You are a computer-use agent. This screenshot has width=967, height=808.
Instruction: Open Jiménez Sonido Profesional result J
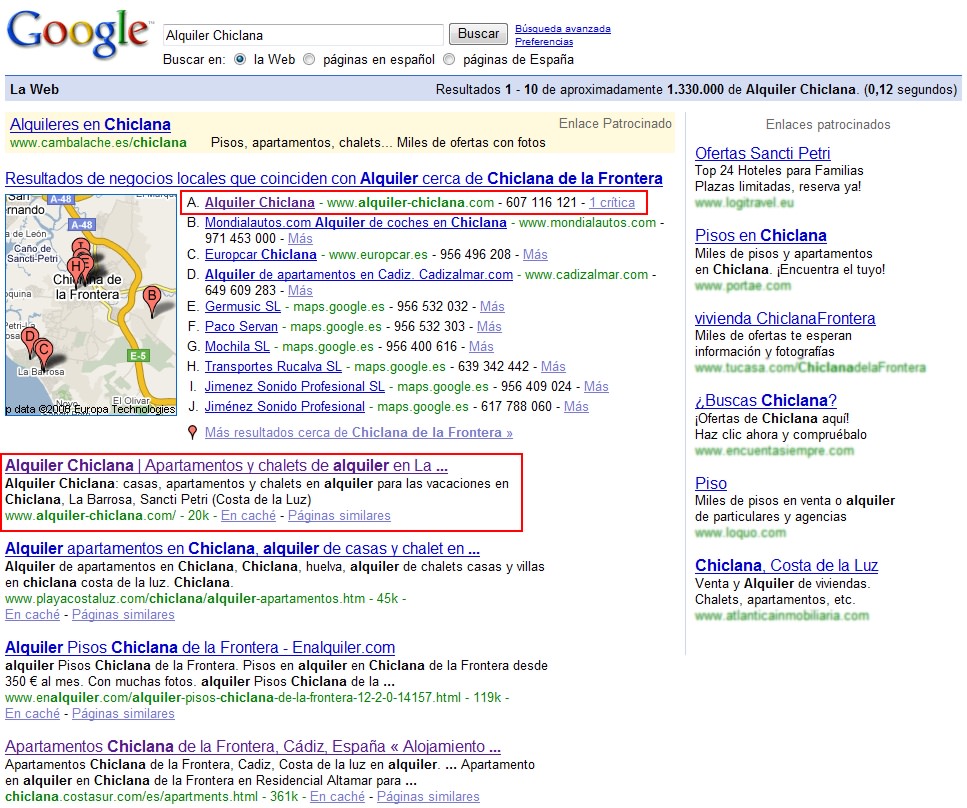[285, 406]
